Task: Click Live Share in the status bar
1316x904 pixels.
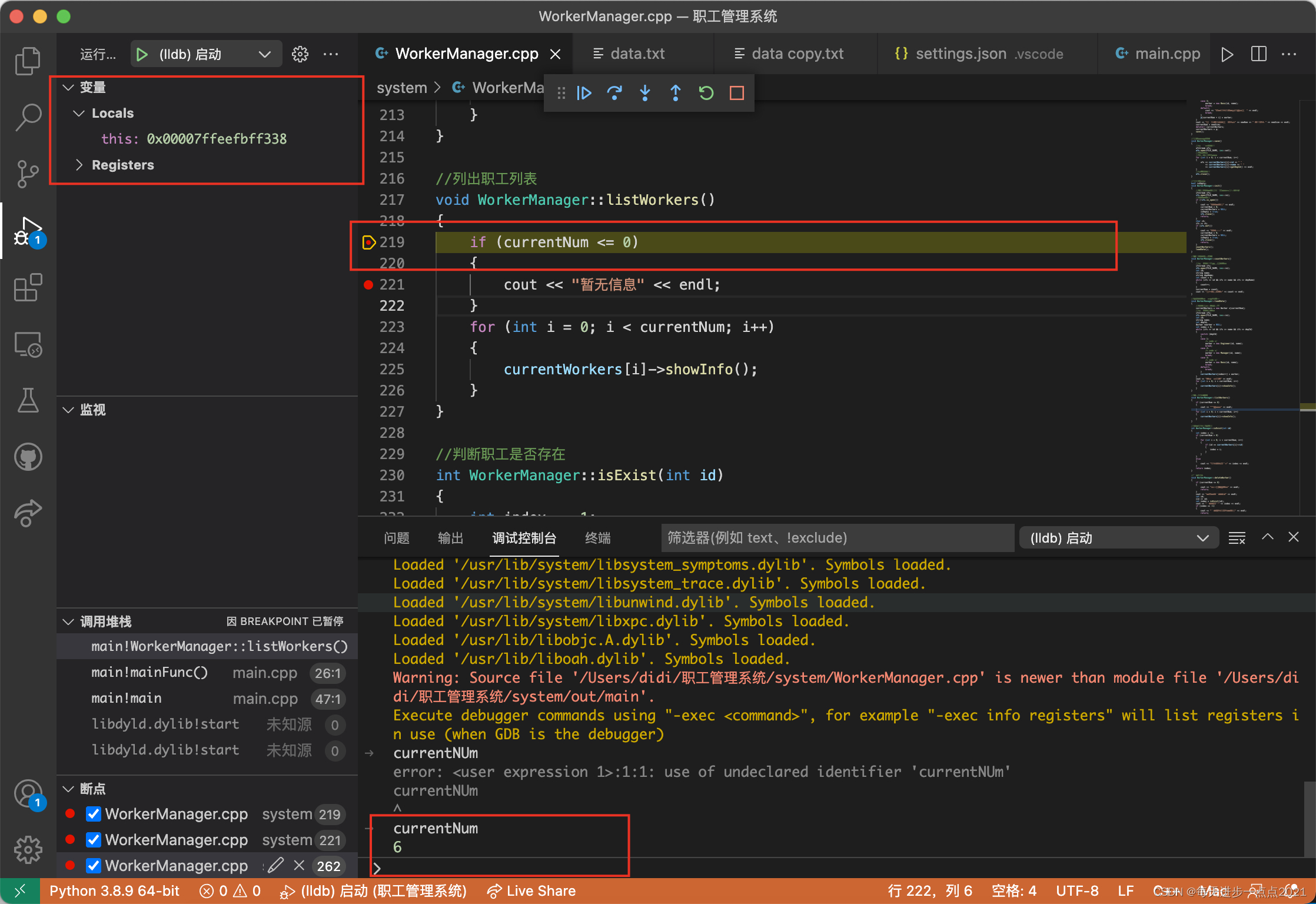Action: pos(531,891)
